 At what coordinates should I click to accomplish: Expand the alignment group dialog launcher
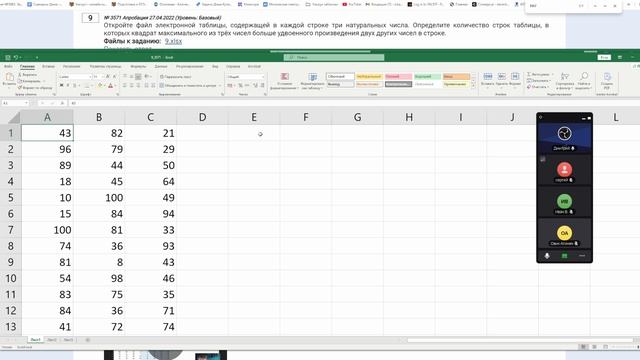tap(222, 95)
